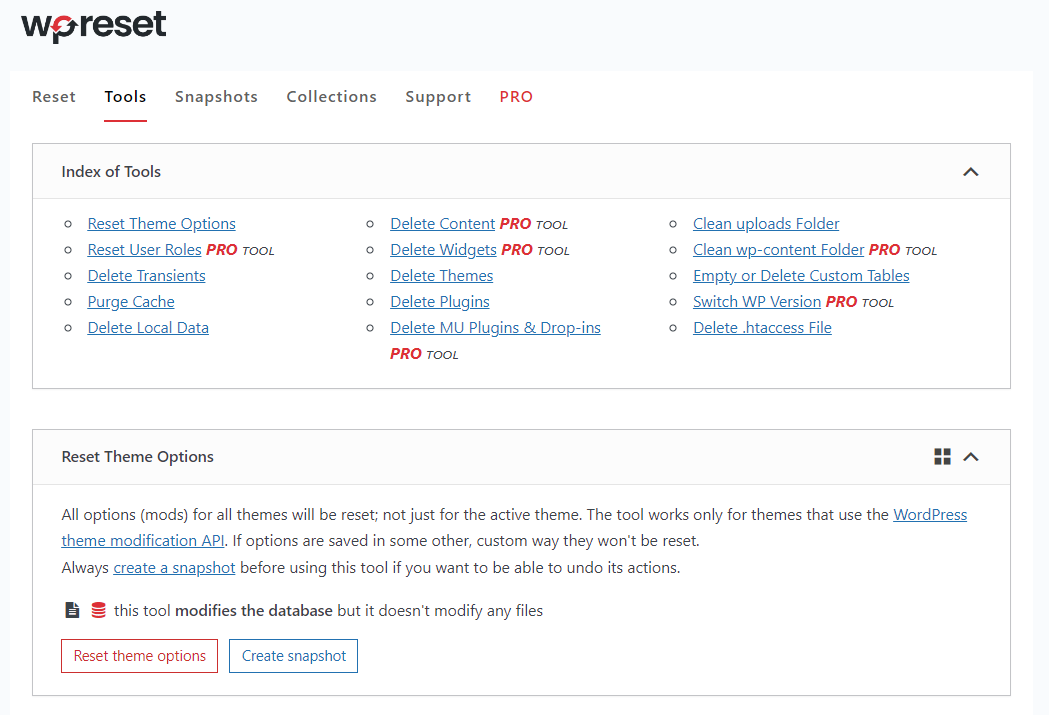The height and width of the screenshot is (715, 1049).
Task: Click the WP Reset logo
Action: (x=92, y=27)
